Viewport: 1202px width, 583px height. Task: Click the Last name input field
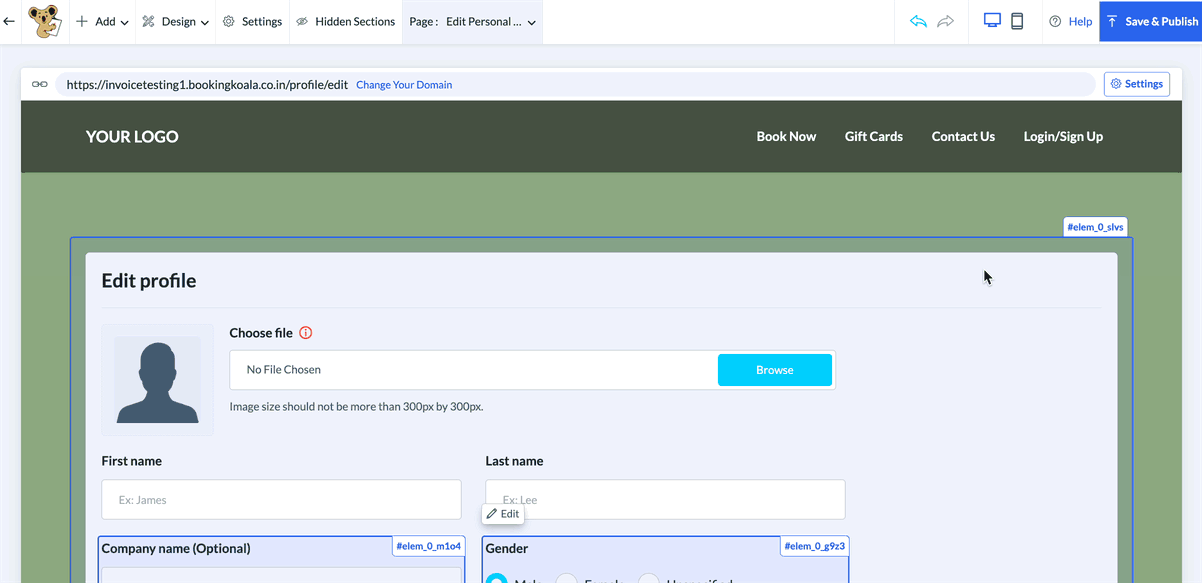(665, 499)
